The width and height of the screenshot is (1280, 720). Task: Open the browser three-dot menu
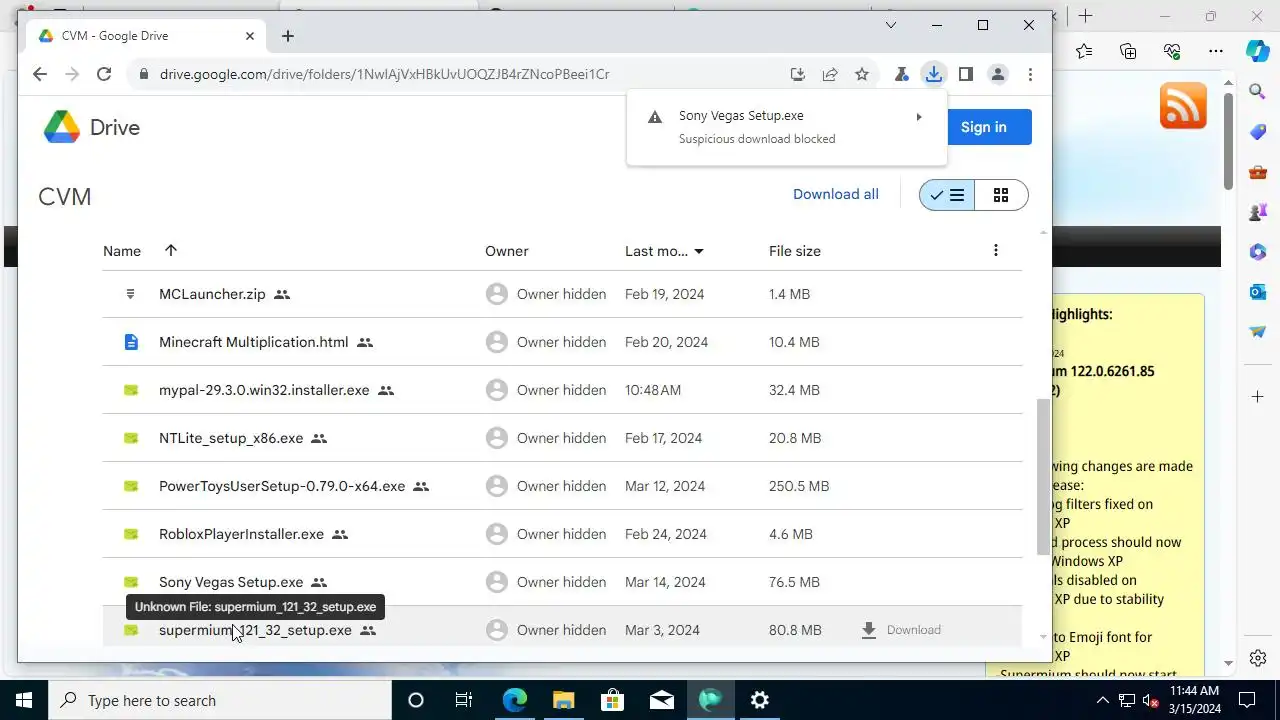pos(1029,74)
